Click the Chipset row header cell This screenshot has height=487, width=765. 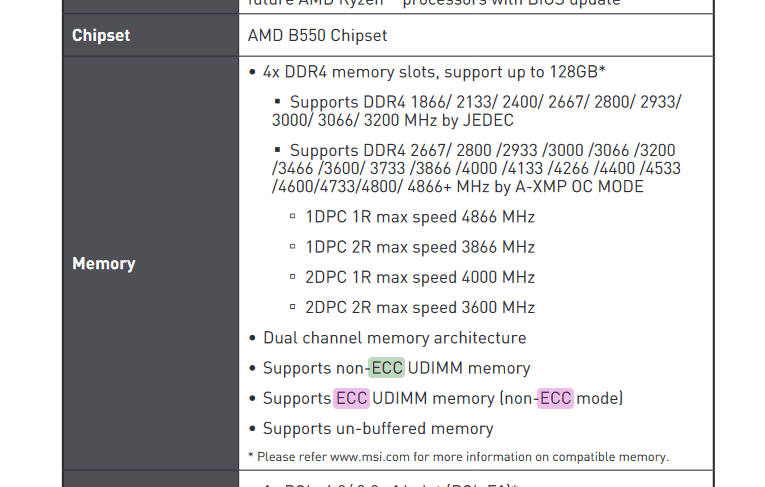point(101,36)
